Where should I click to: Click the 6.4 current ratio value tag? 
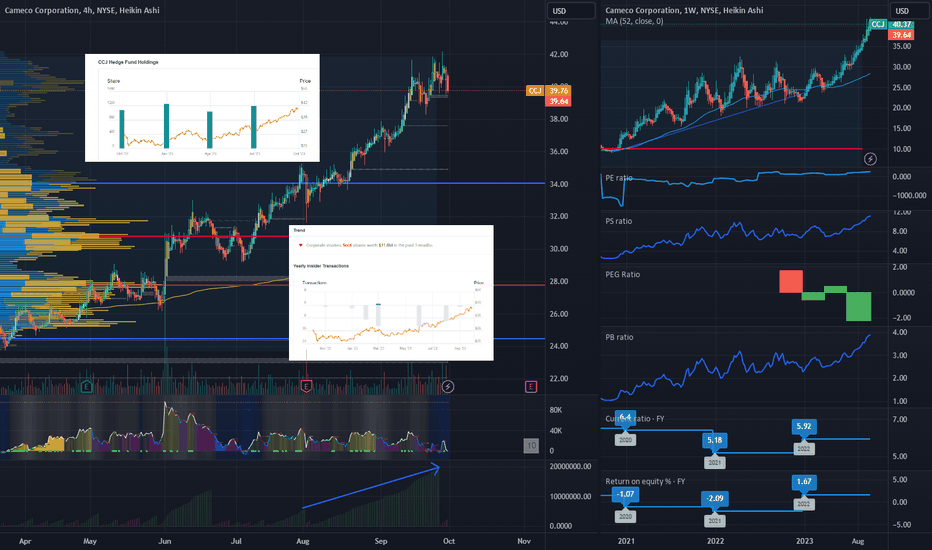click(625, 417)
